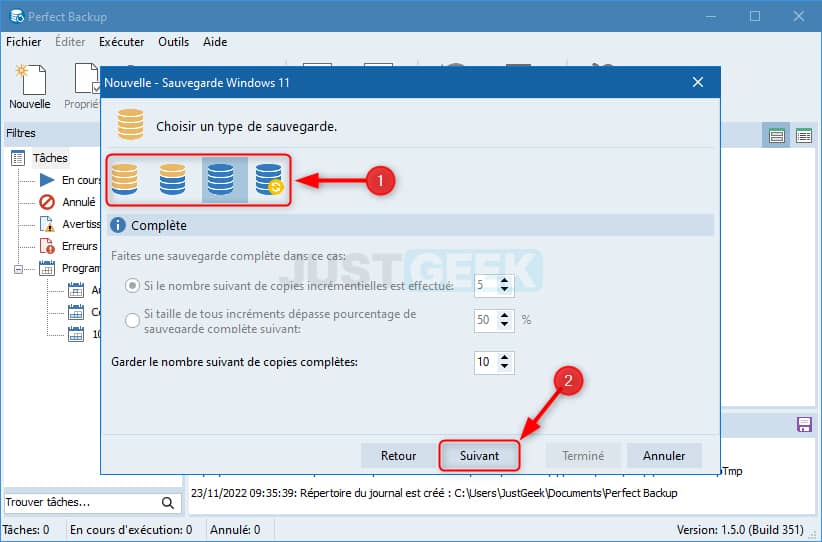
Task: Maximize the Perfect Backup window
Action: 755,16
